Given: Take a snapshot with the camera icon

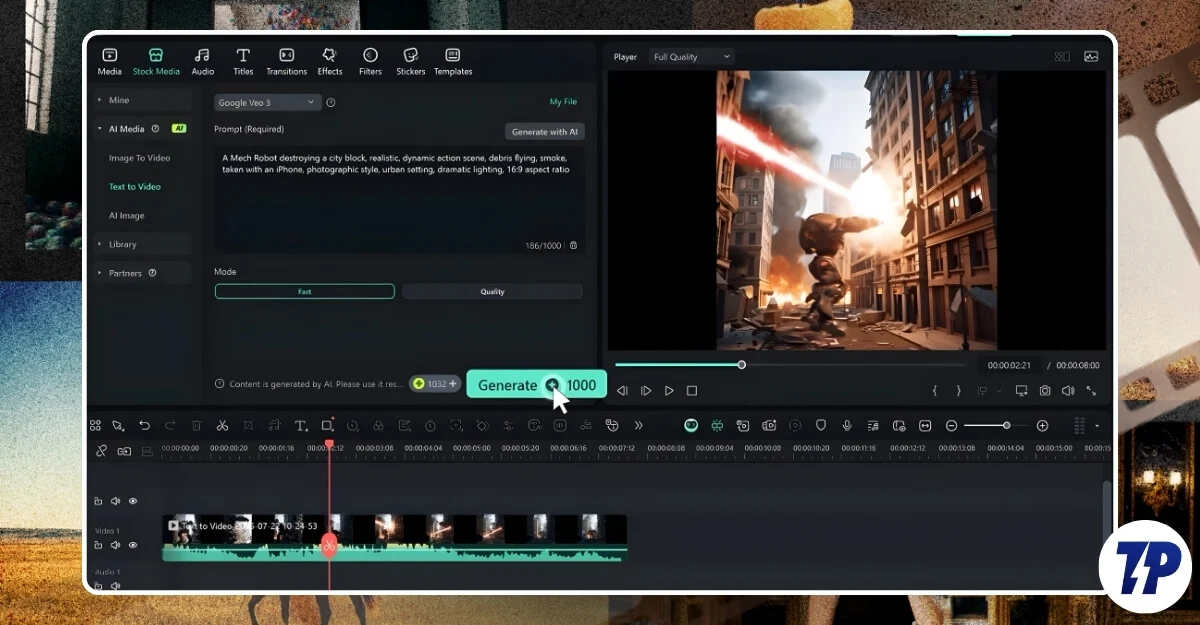Looking at the screenshot, I should [1044, 391].
